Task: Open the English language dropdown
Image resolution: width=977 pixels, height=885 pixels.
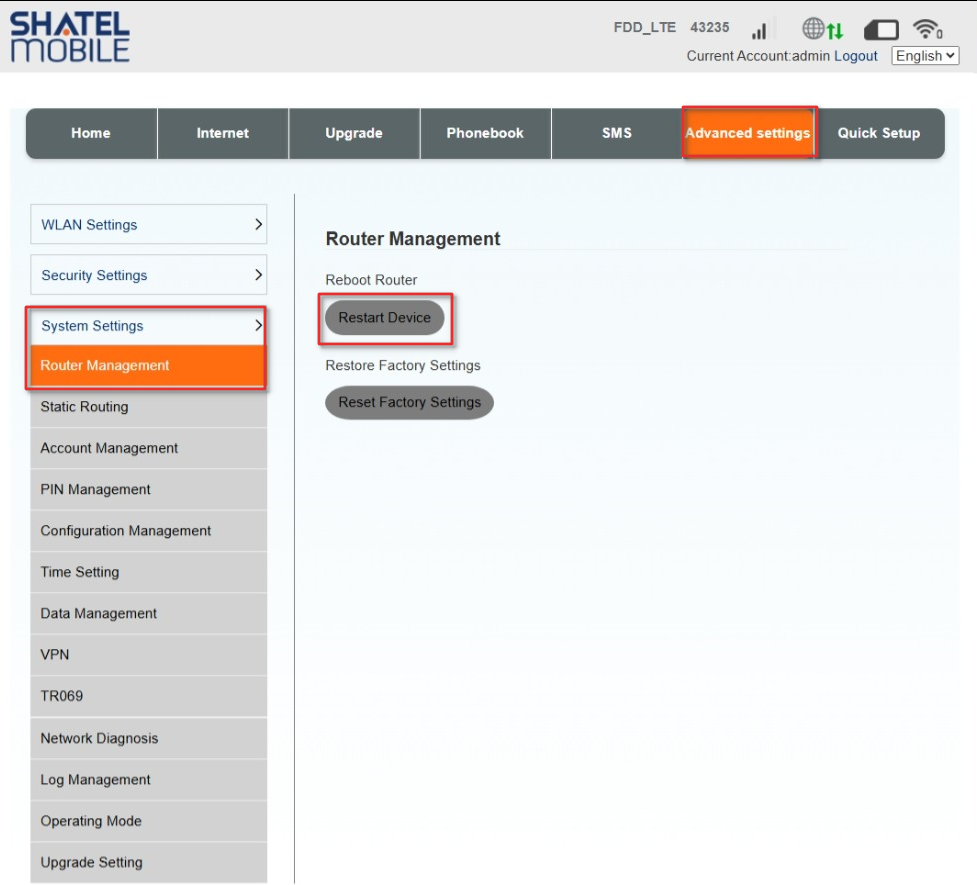Action: [925, 55]
